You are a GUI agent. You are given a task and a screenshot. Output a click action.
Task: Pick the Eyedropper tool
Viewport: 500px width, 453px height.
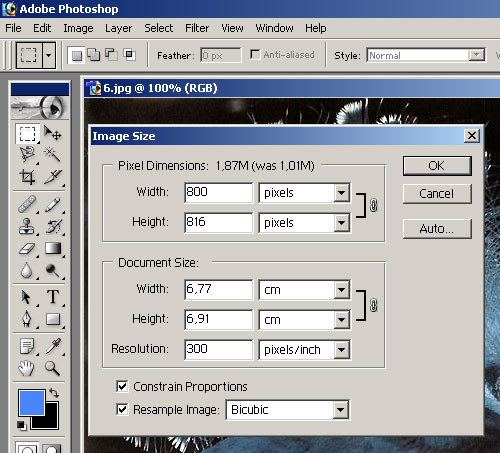(53, 346)
